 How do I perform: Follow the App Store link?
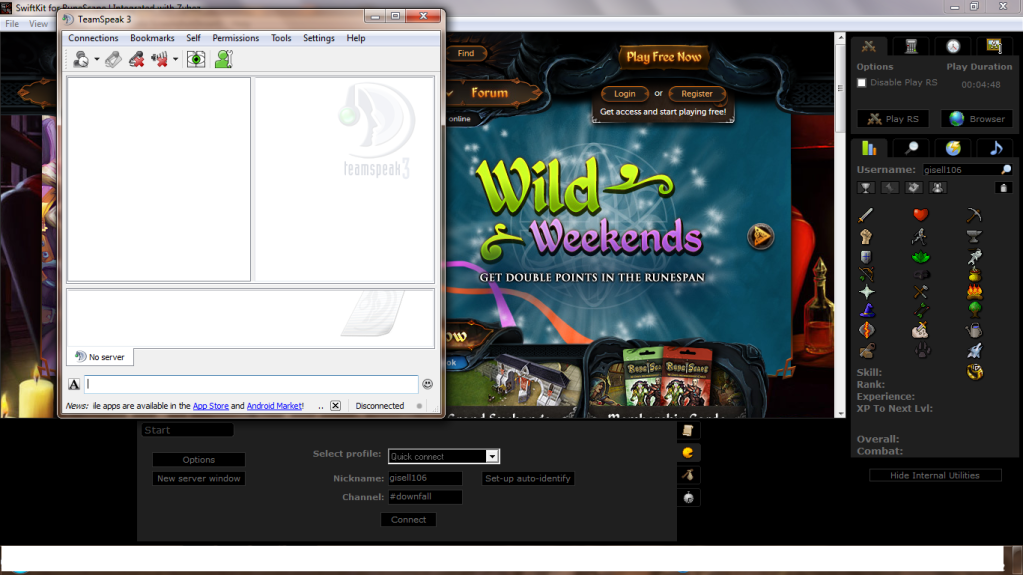[210, 406]
